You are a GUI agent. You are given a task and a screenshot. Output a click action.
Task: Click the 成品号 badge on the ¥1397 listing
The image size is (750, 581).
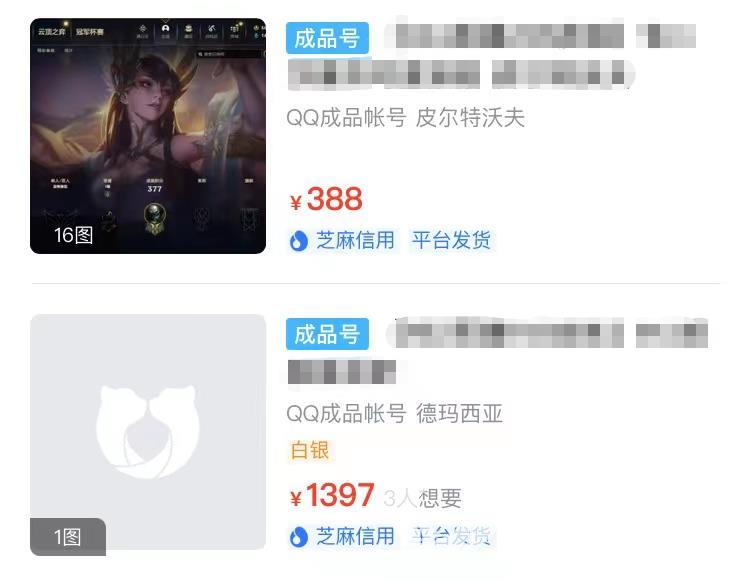tap(327, 334)
